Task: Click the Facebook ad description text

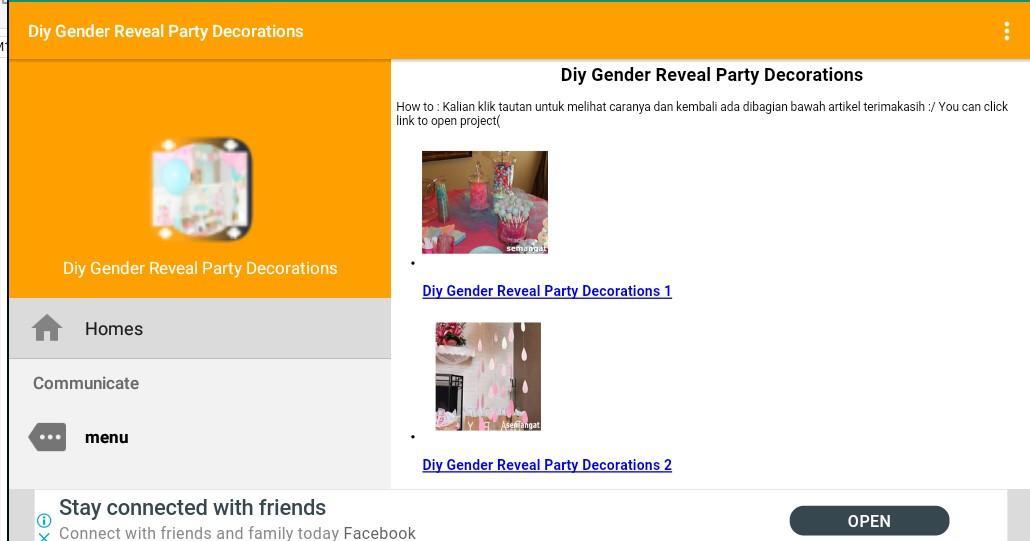Action: [237, 532]
